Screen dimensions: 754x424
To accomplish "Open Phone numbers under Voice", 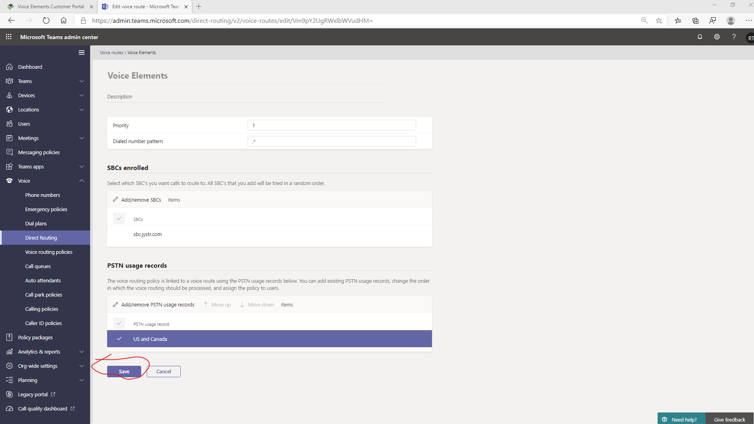I will [x=42, y=195].
